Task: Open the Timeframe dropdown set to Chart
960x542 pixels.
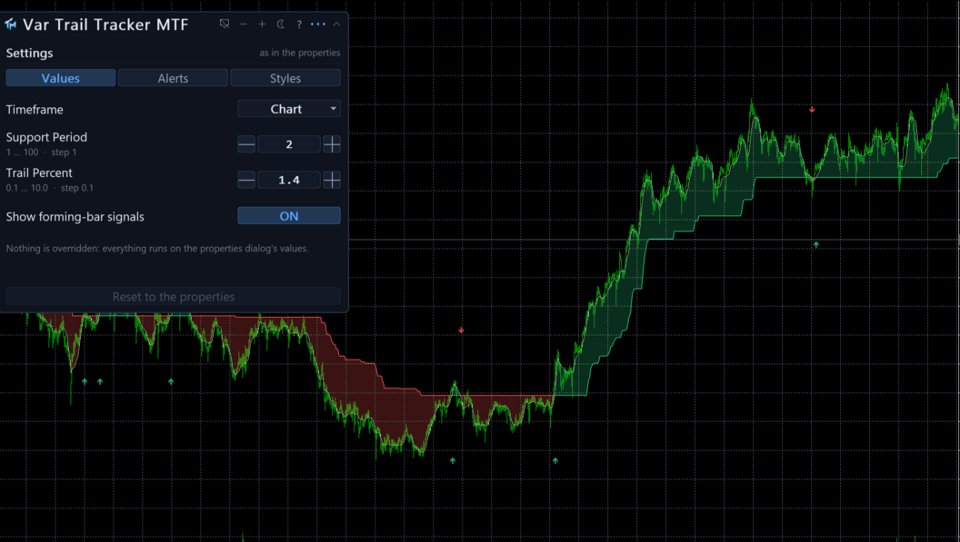Action: tap(289, 109)
